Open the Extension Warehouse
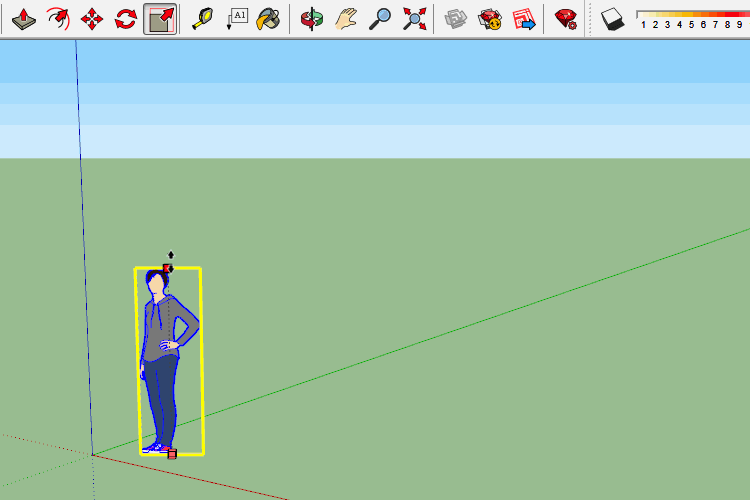 tap(490, 18)
